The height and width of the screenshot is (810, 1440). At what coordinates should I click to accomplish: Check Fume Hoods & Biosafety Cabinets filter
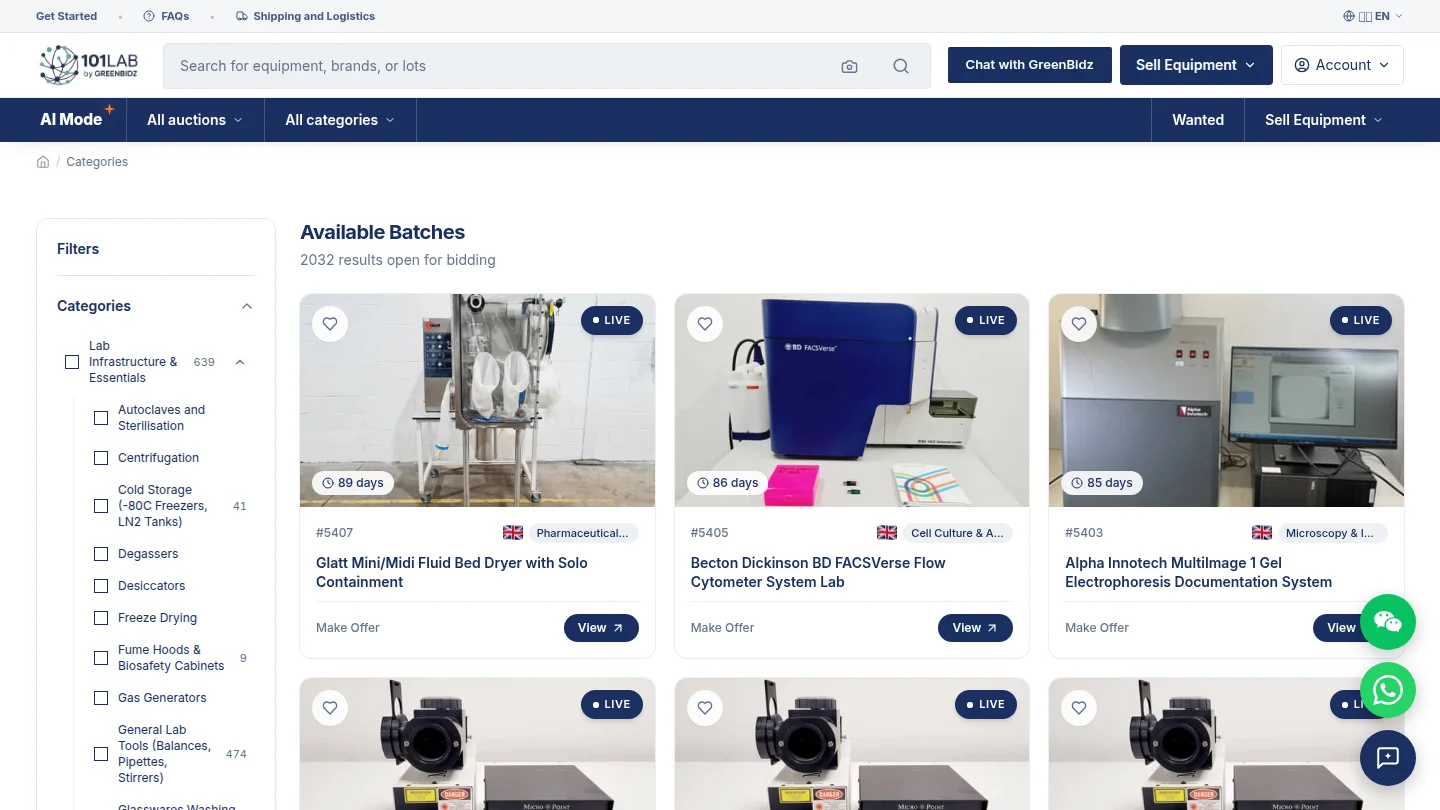click(x=101, y=658)
